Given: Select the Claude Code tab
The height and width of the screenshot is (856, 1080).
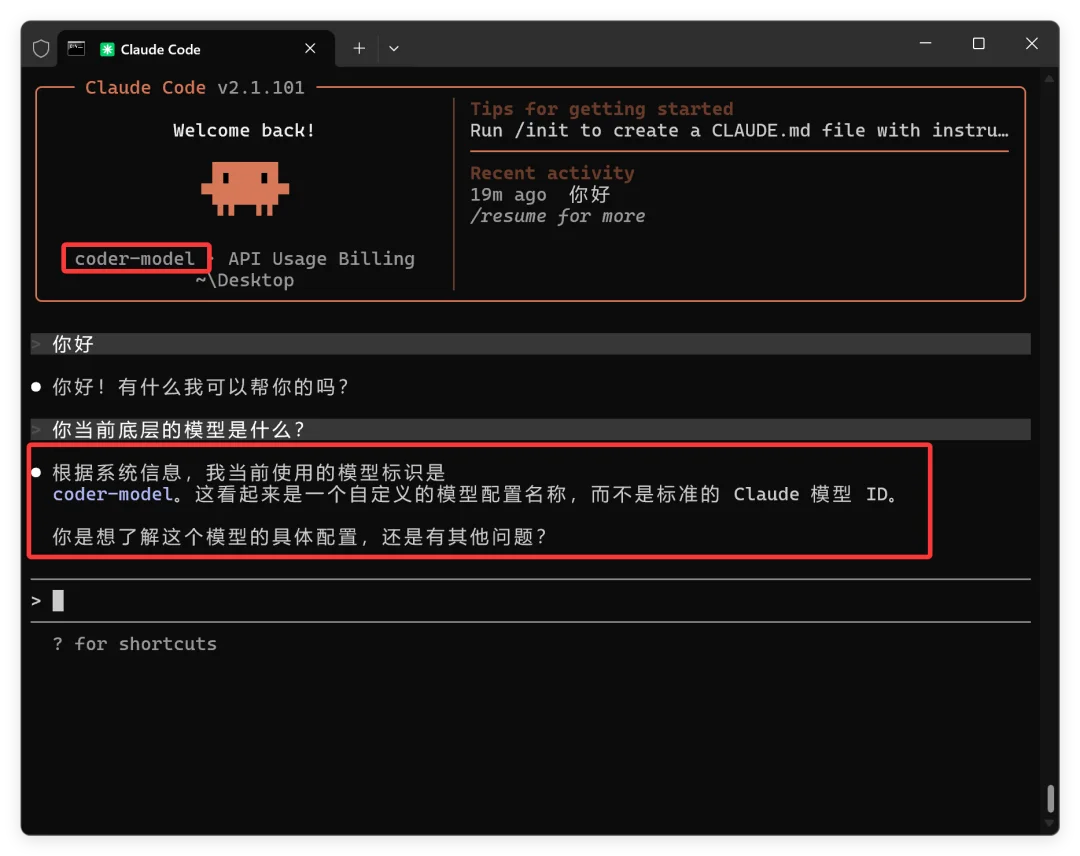Looking at the screenshot, I should [x=190, y=49].
